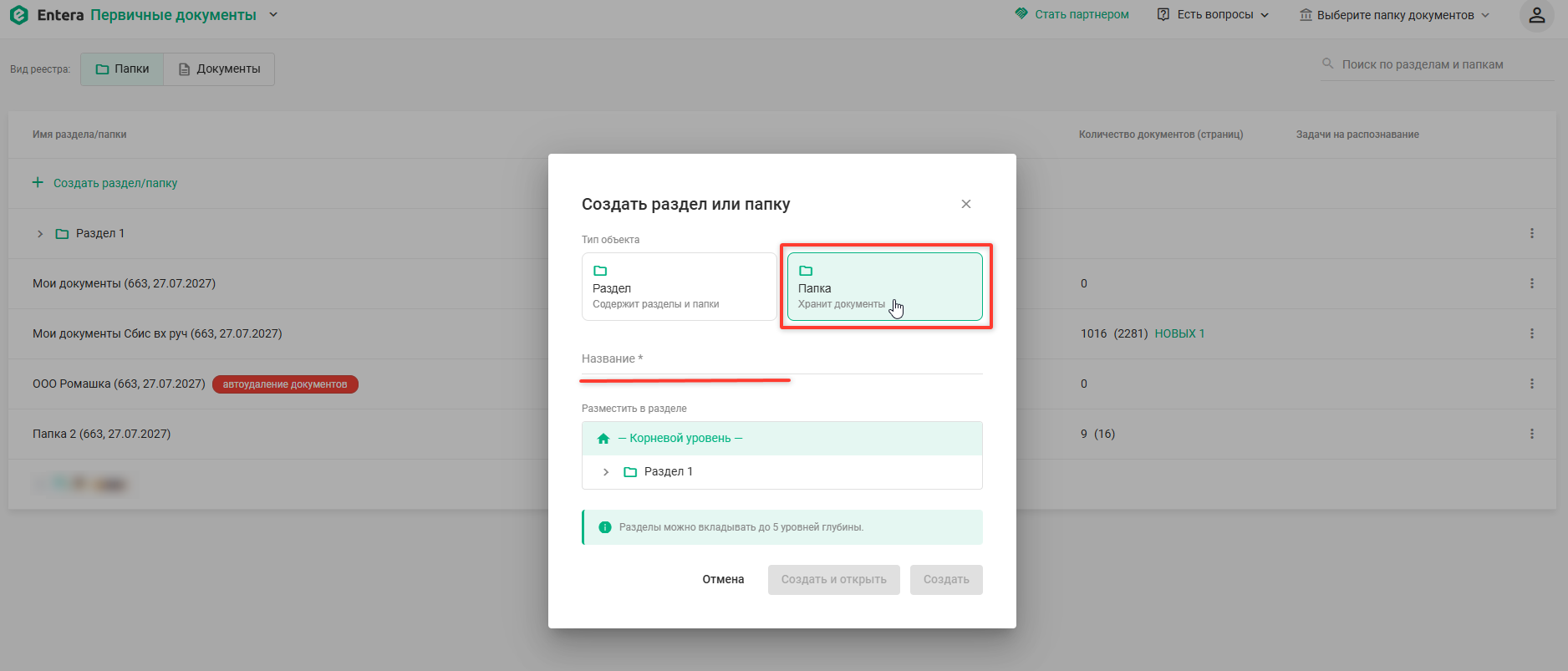This screenshot has width=1568, height=671.
Task: Click the автоудаление документов badge
Action: [285, 384]
